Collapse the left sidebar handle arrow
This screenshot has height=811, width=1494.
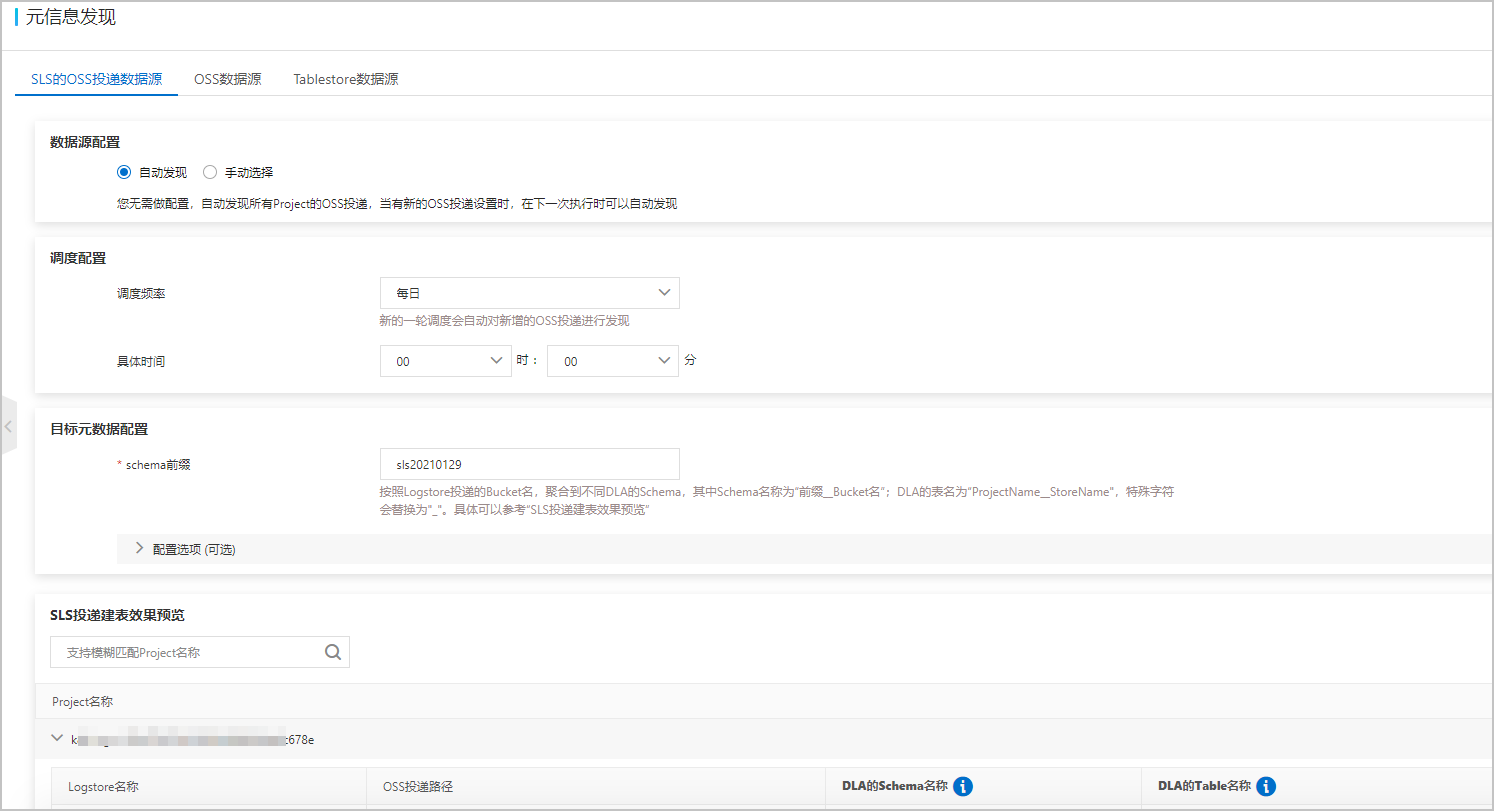click(x=8, y=426)
